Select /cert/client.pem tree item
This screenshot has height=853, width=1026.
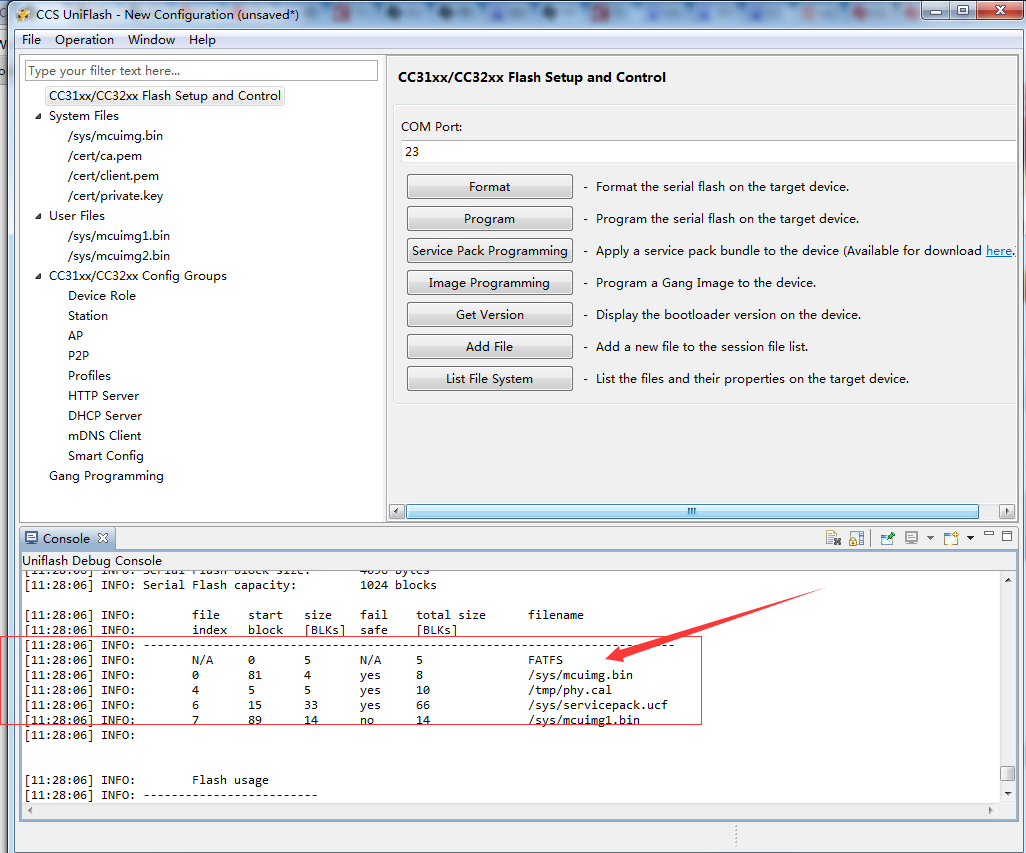(113, 176)
